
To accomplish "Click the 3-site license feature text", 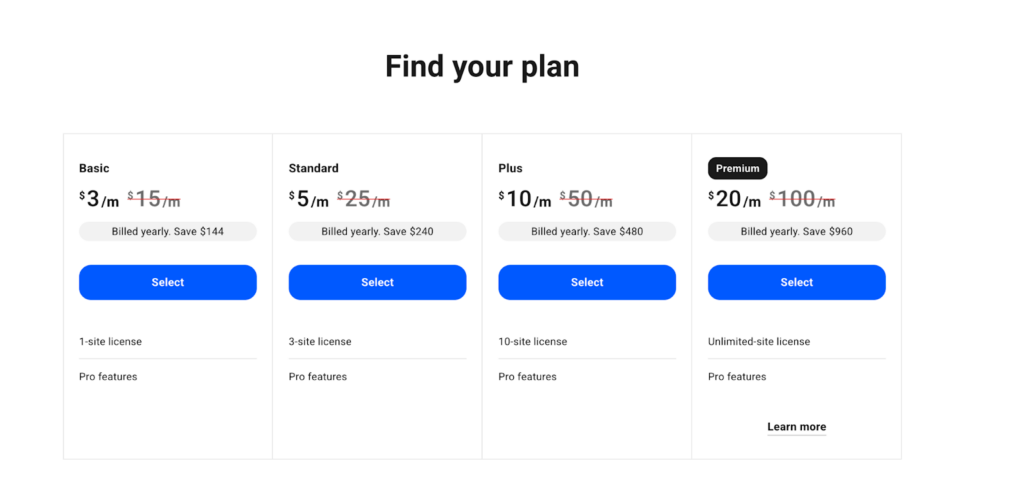I will (x=320, y=342).
